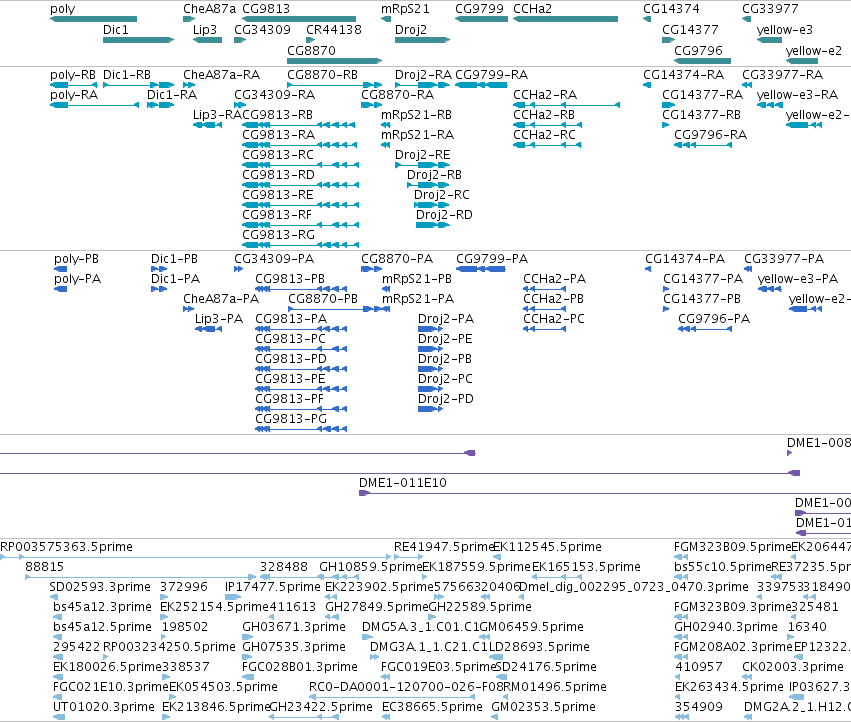Open the CG9799 gene label
The height and width of the screenshot is (722, 851).
pos(479,9)
